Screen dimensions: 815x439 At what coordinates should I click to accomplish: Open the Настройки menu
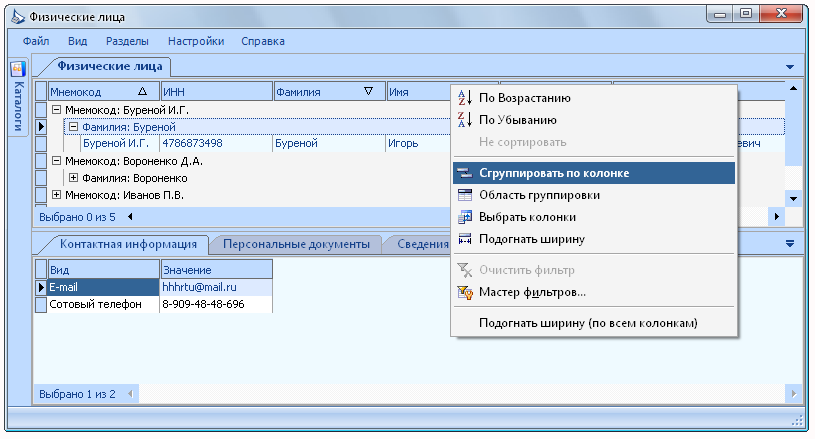(196, 41)
